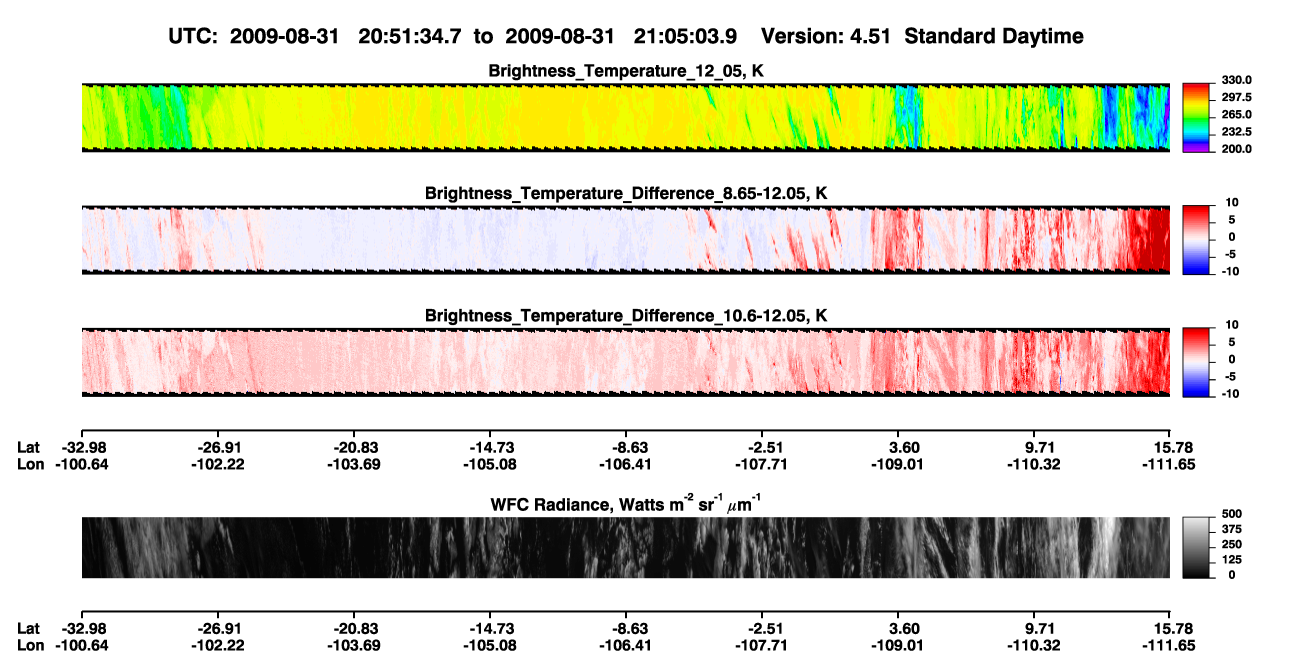Select the Brightness_Temperature_12_05, K panel title
Viewport: 1300px width, 667px height.
(x=626, y=71)
